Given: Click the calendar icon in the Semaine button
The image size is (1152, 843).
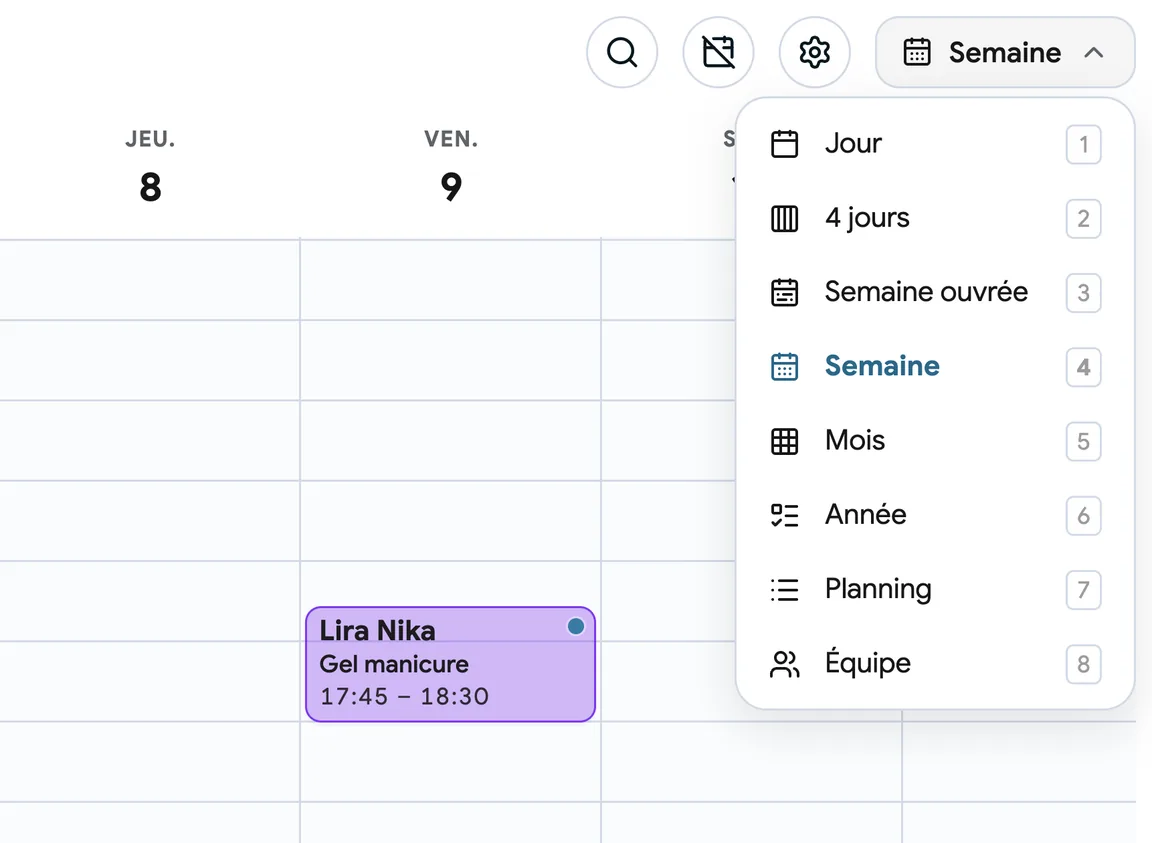Looking at the screenshot, I should tap(916, 52).
